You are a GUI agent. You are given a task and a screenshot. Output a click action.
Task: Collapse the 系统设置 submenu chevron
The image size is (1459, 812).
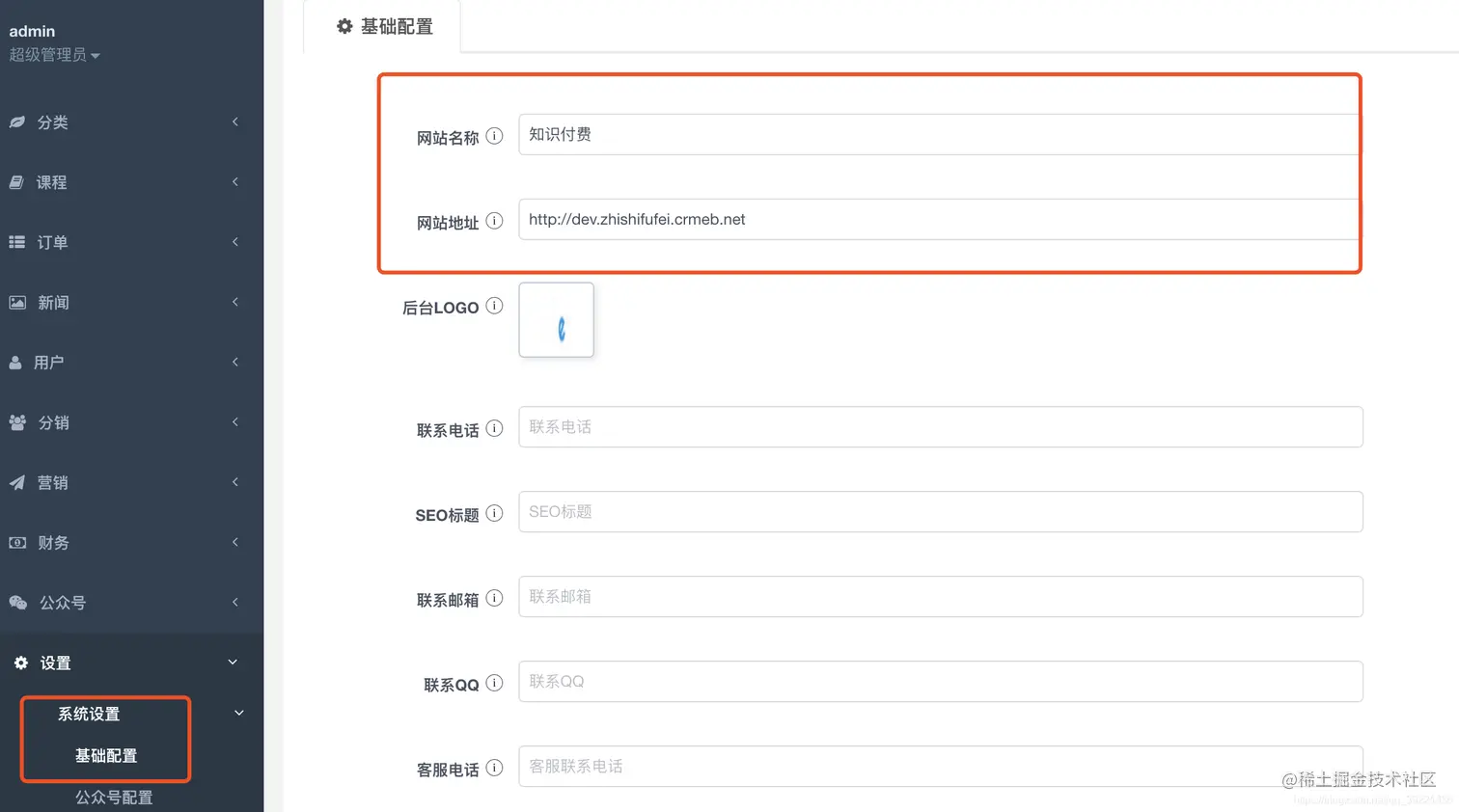pyautogui.click(x=239, y=713)
